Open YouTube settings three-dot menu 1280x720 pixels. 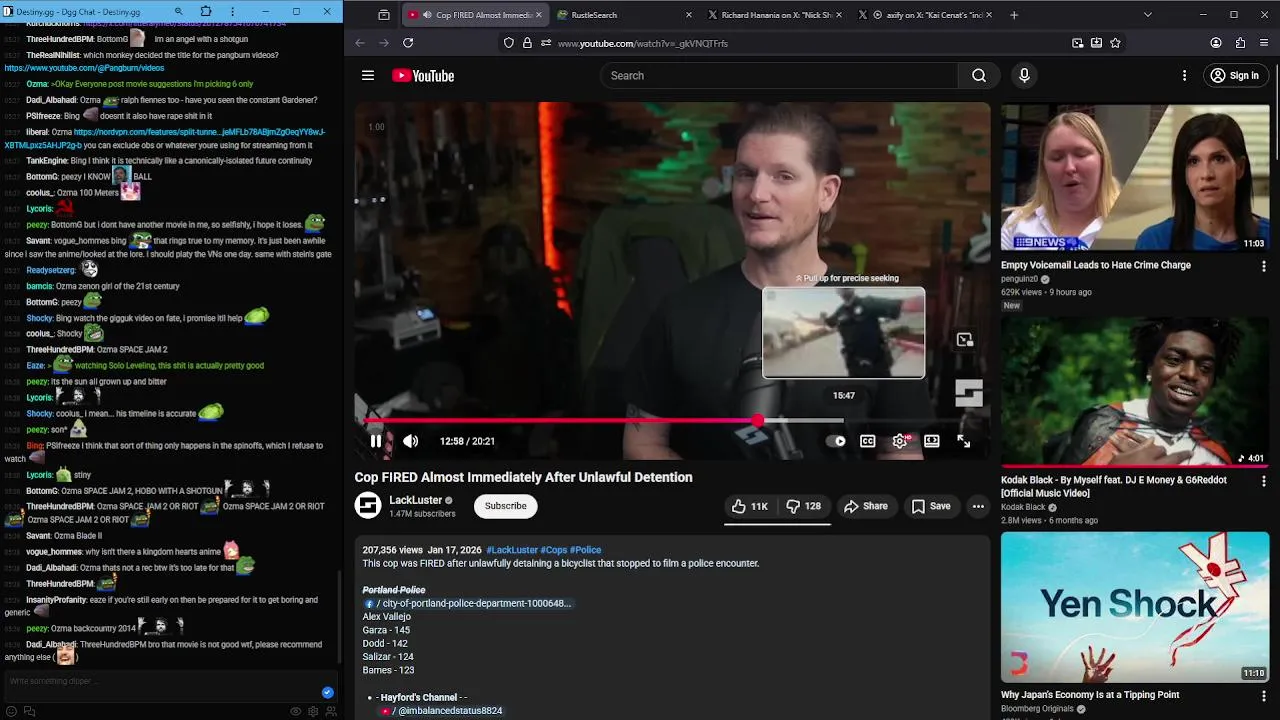pos(1184,76)
